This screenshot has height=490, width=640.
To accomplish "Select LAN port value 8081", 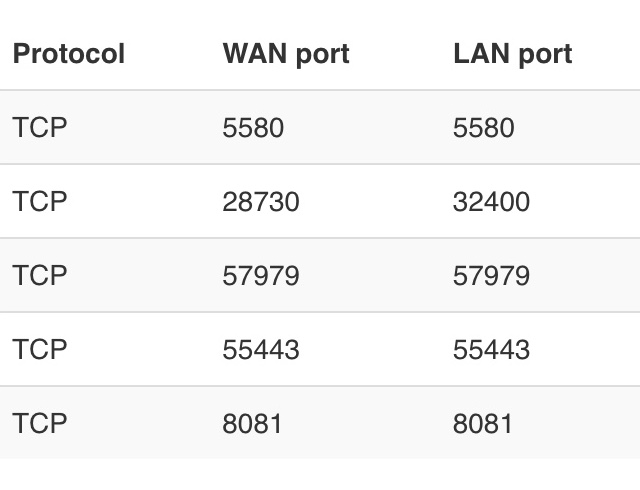I will 482,424.
